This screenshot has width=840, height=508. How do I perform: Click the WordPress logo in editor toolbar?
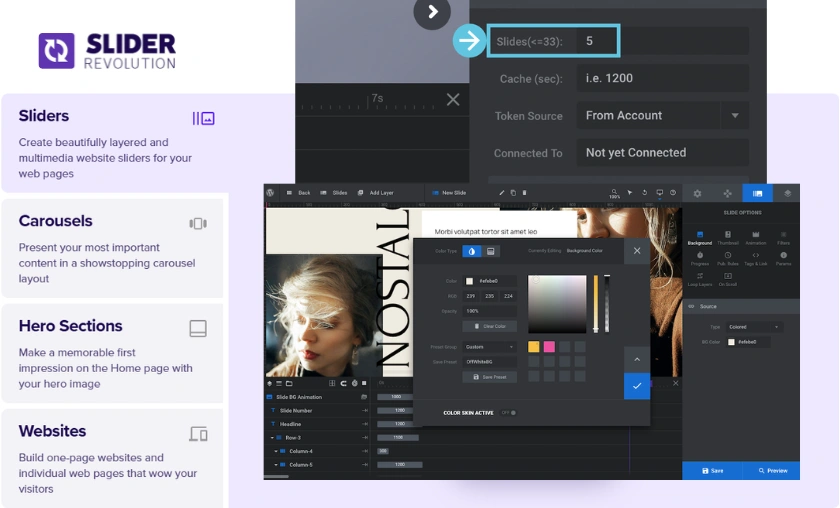tap(271, 193)
